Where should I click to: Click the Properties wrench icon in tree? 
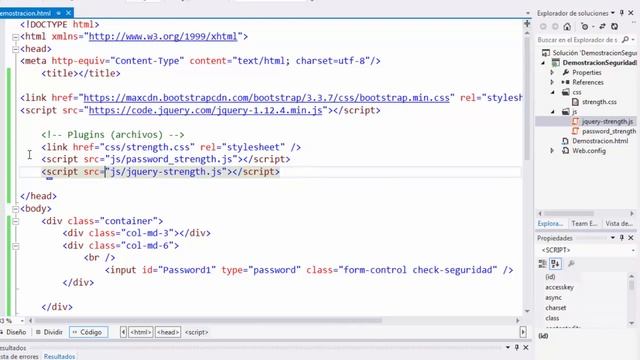565,72
